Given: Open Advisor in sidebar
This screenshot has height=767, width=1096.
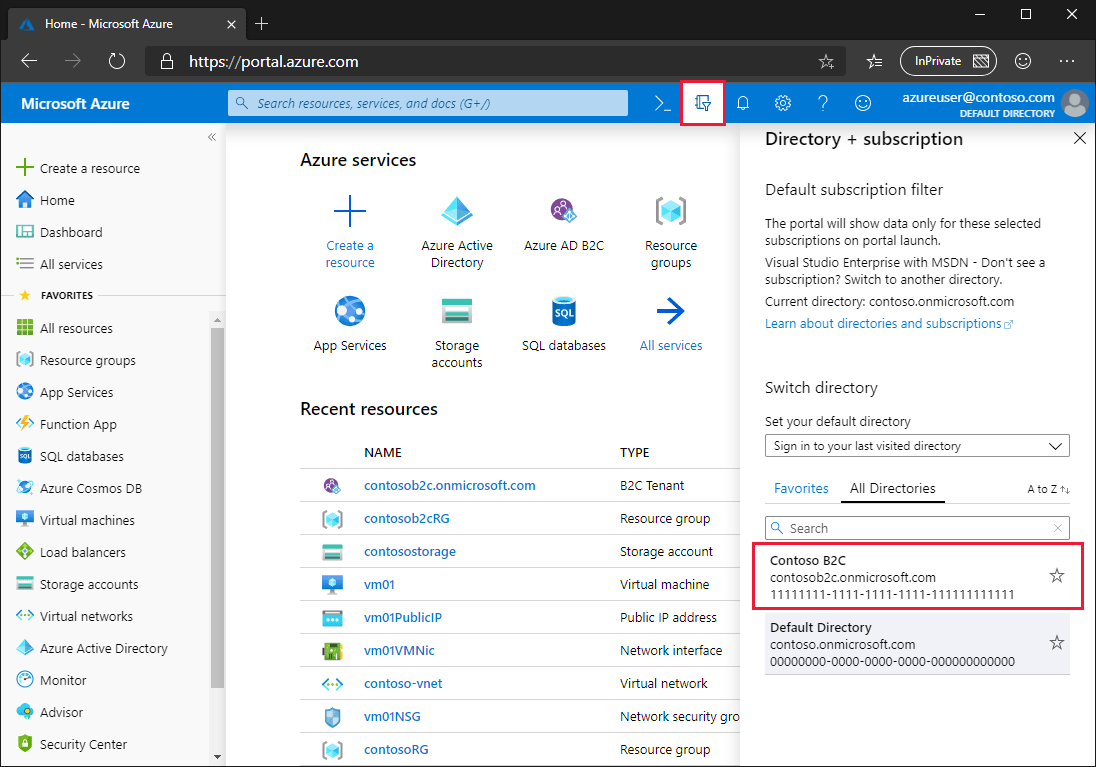Looking at the screenshot, I should [50, 712].
